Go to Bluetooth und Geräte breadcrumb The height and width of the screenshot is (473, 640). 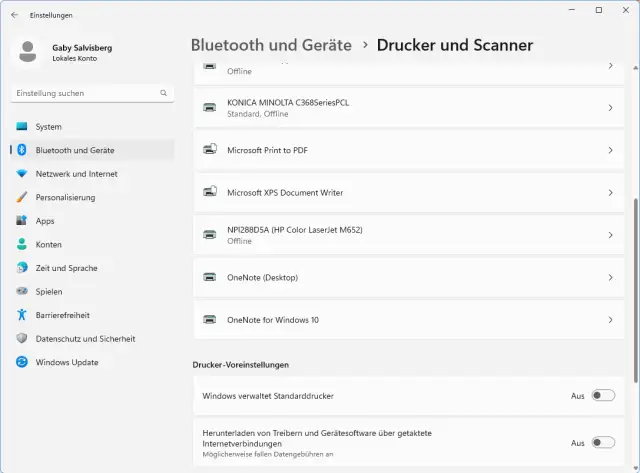(271, 45)
